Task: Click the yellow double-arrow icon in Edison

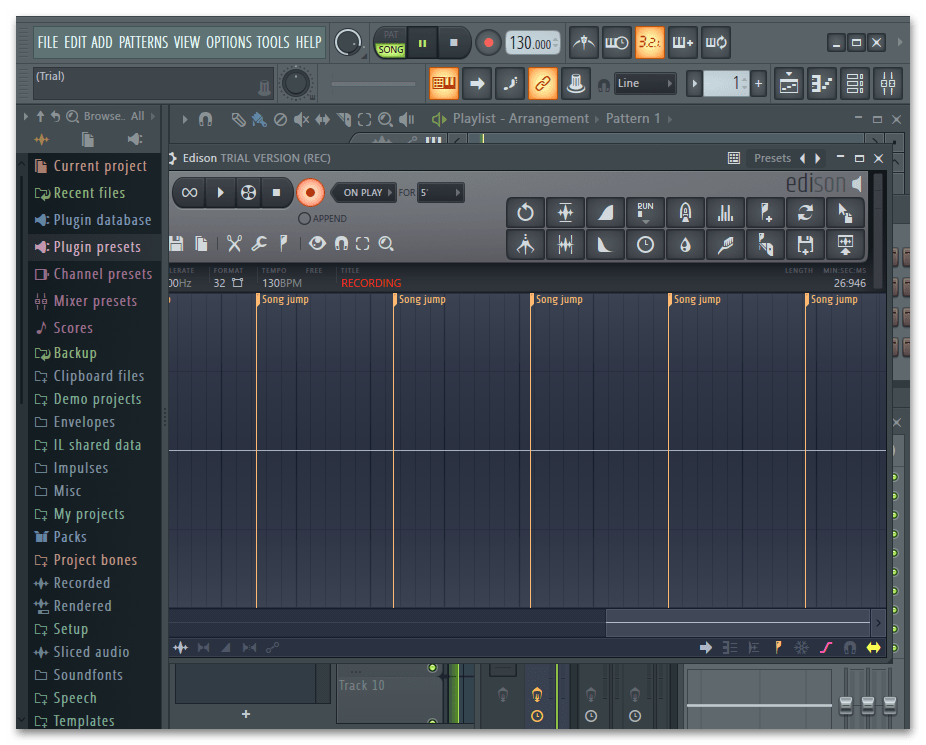Action: (873, 648)
